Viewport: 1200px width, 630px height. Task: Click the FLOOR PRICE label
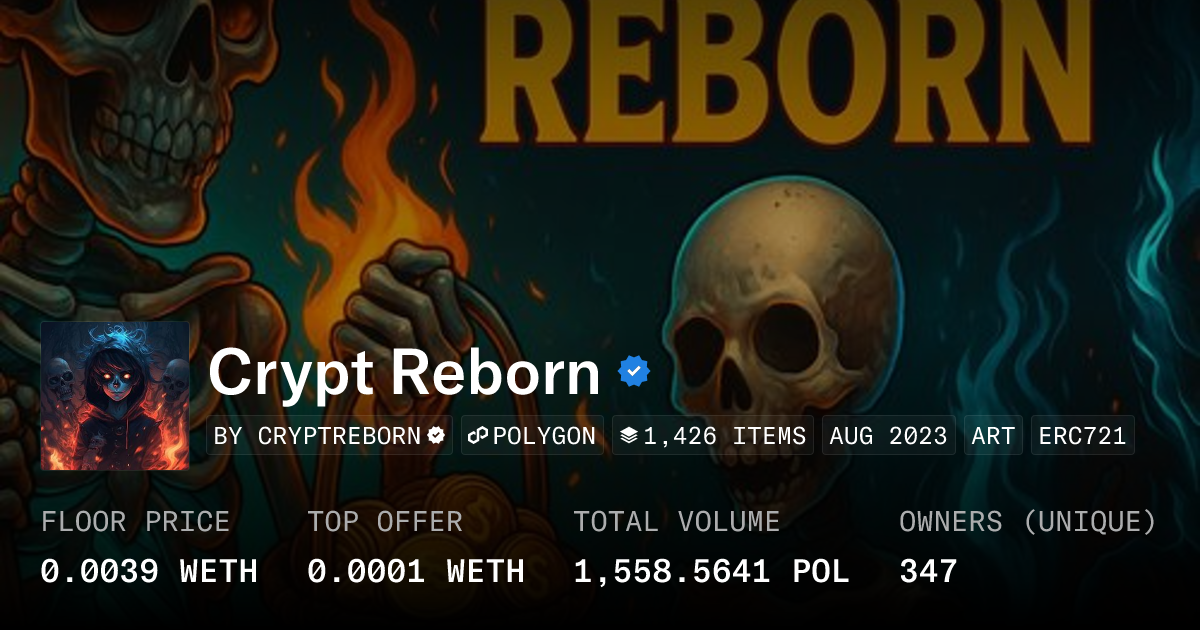click(135, 522)
